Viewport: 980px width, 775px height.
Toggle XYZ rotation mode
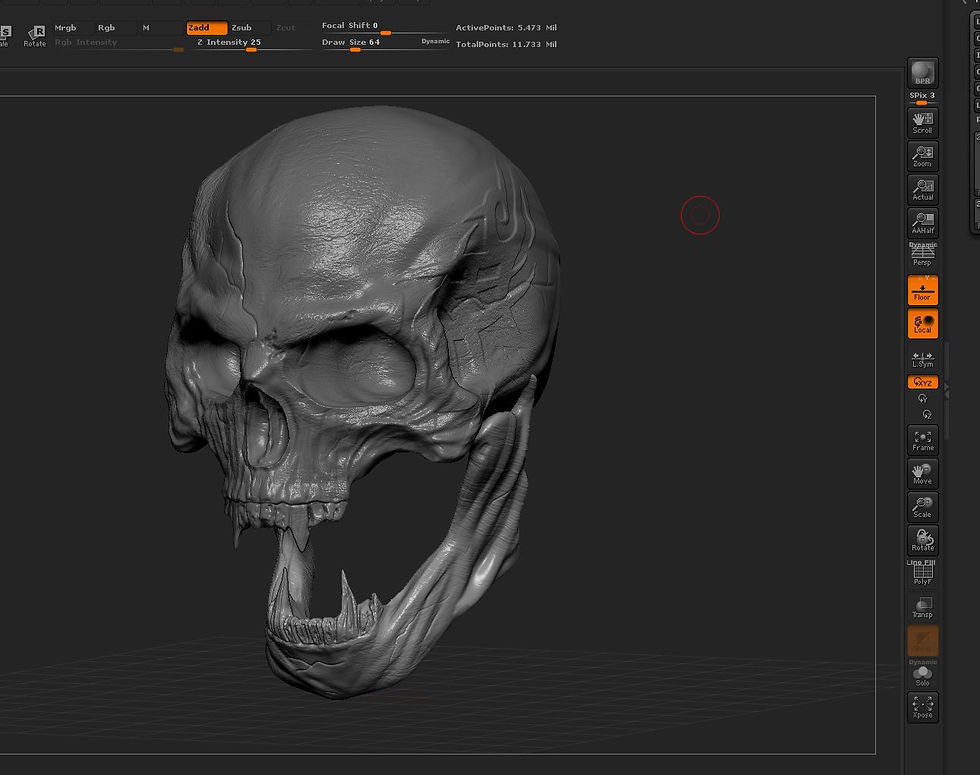pos(922,382)
